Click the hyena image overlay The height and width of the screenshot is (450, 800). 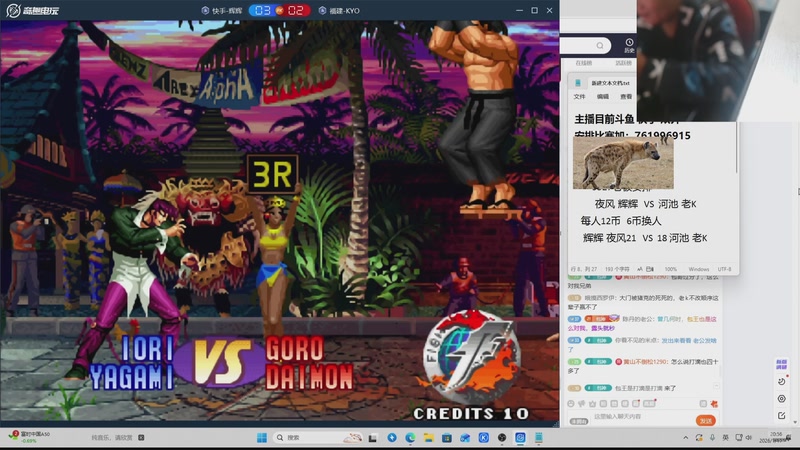click(623, 163)
